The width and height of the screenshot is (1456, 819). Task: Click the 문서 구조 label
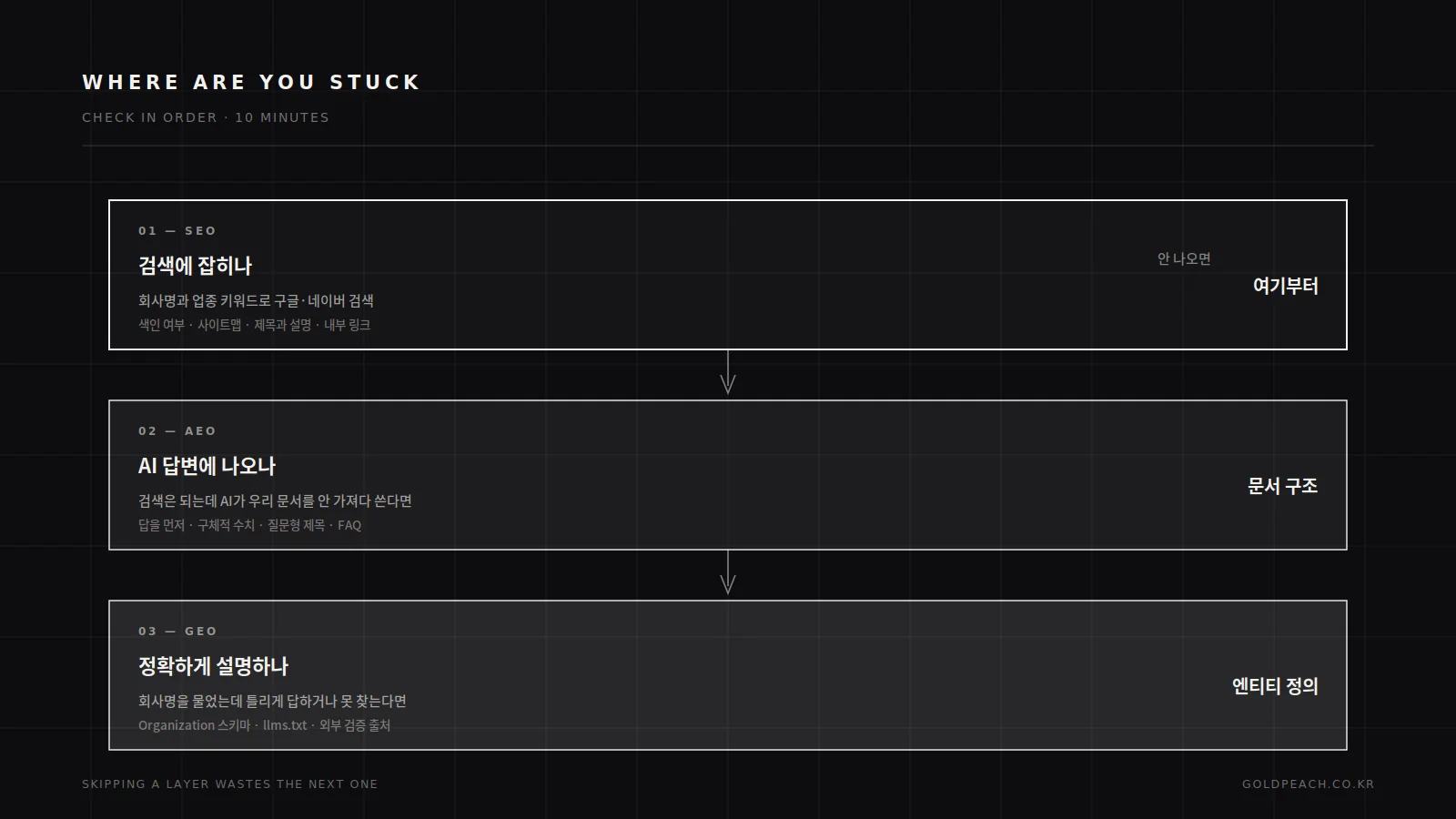coord(1282,486)
